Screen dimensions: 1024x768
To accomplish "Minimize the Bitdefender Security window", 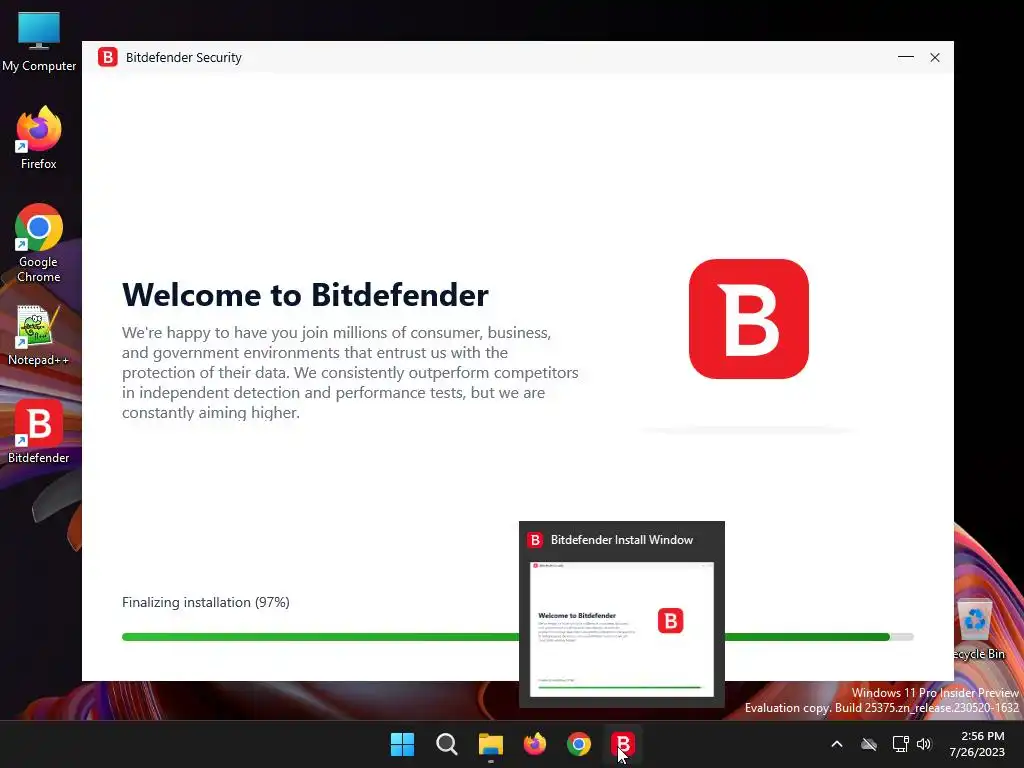I will coord(906,57).
